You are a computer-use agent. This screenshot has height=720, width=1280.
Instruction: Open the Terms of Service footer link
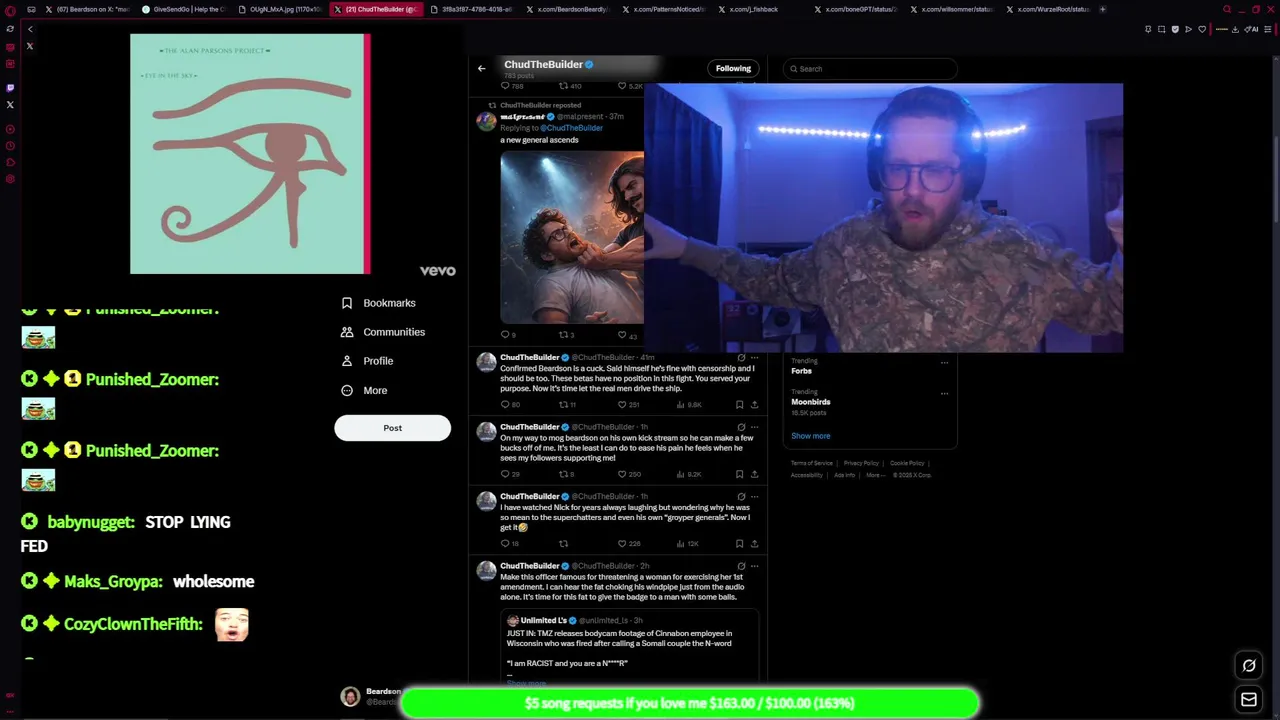tap(811, 463)
